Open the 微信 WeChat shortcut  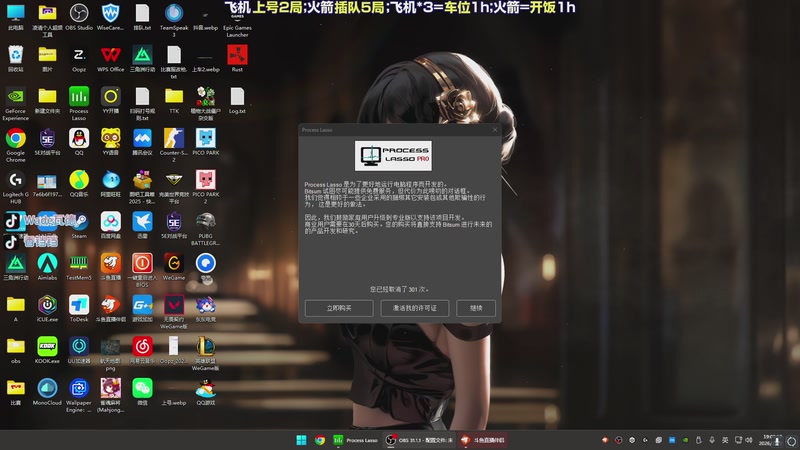142,392
